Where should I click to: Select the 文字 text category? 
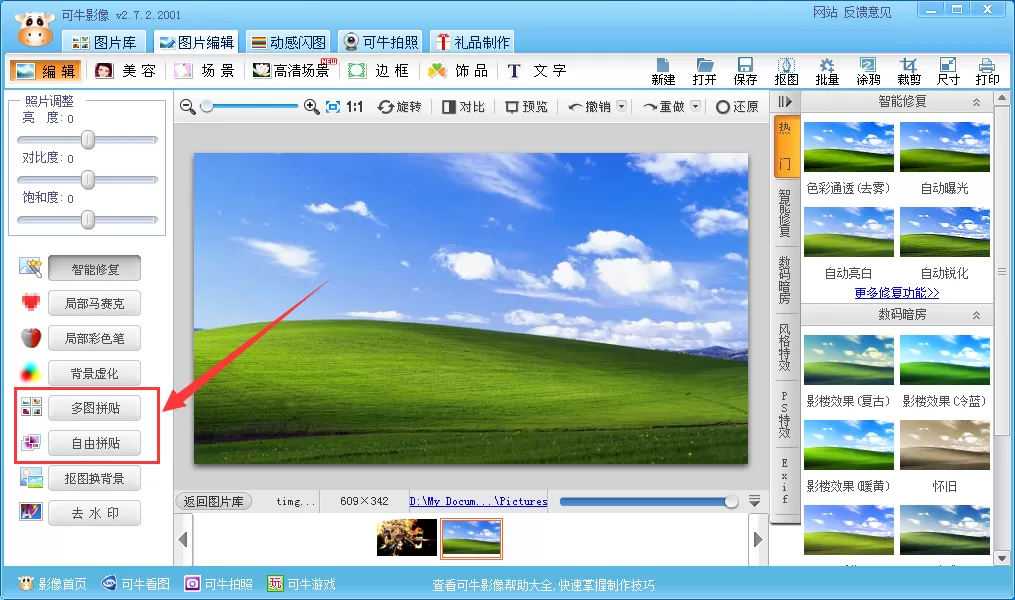(537, 71)
